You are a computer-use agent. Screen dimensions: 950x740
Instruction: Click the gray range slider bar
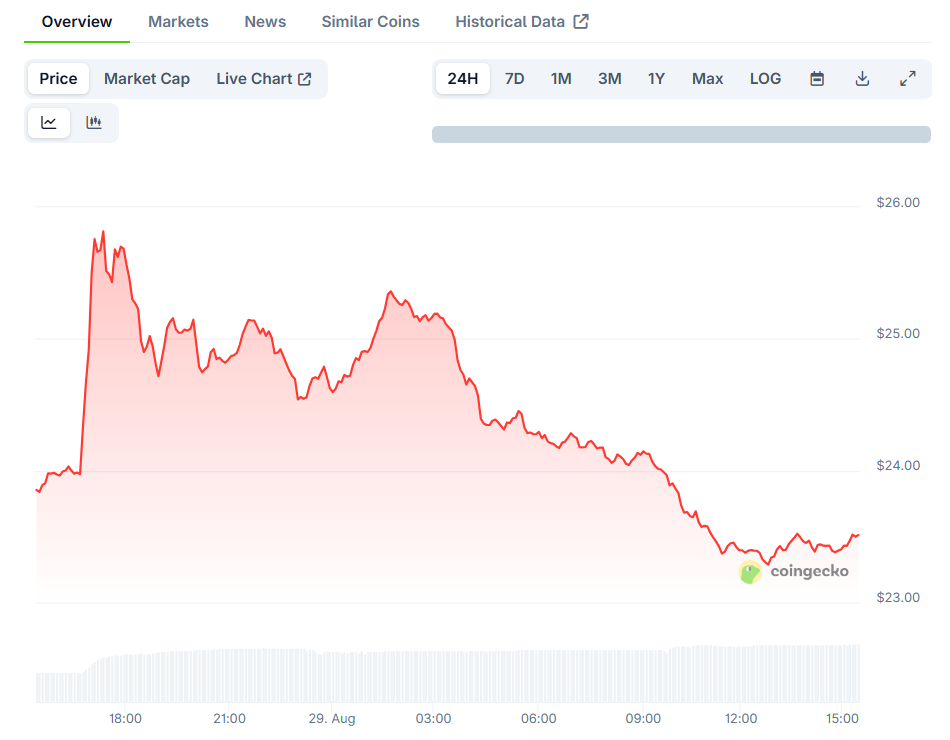[x=681, y=135]
